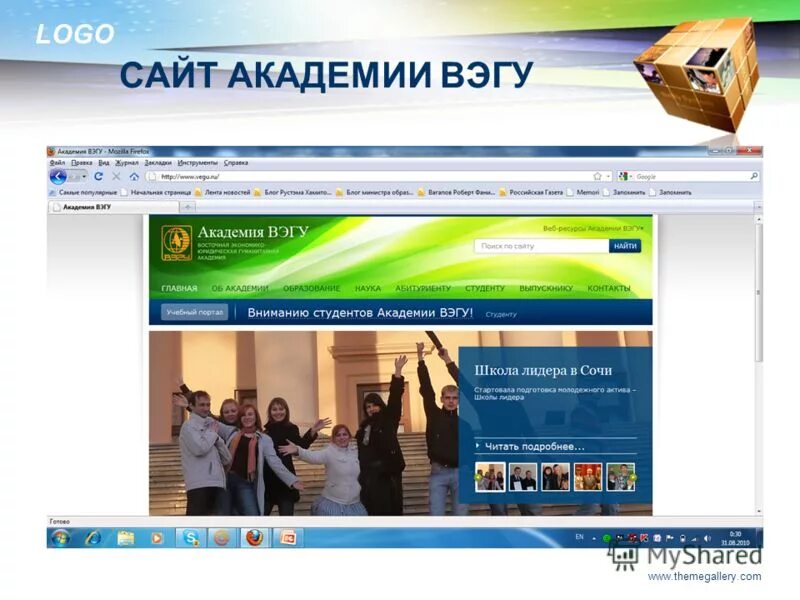This screenshot has width=800, height=600.
Task: Open the Windows Start button
Action: point(61,538)
